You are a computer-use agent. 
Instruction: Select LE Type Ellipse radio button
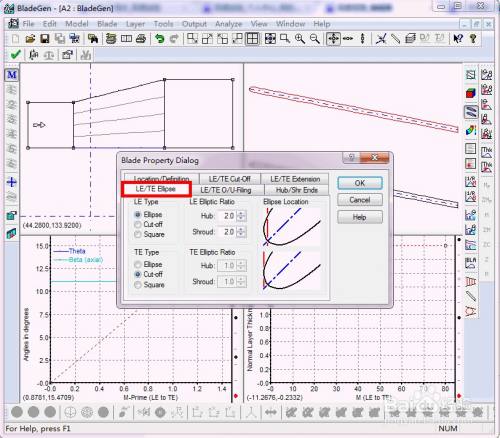click(x=137, y=215)
